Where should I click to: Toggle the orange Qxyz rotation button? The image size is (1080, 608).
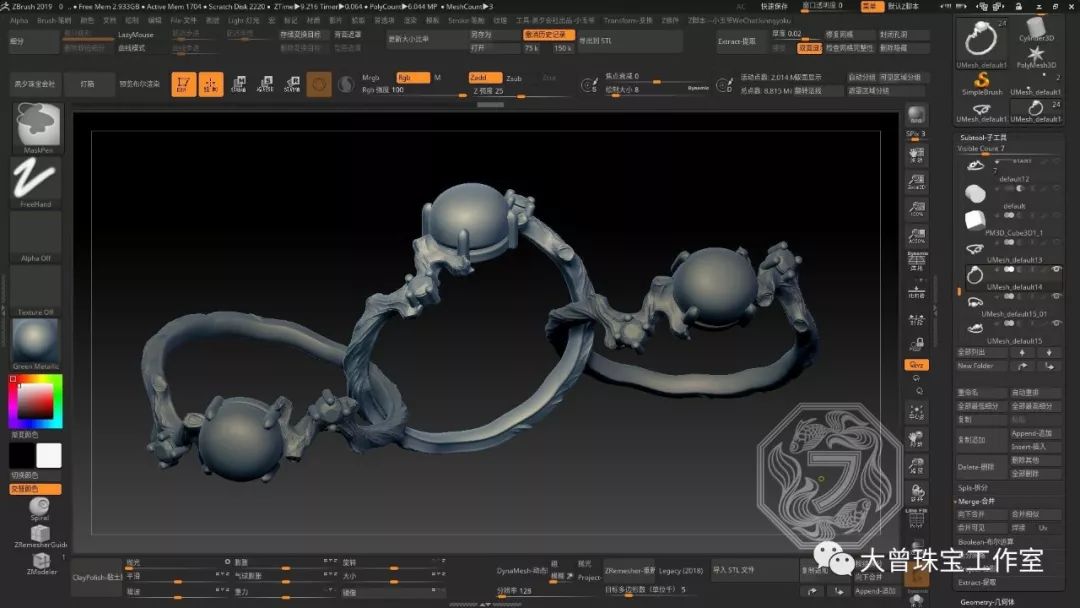[916, 365]
